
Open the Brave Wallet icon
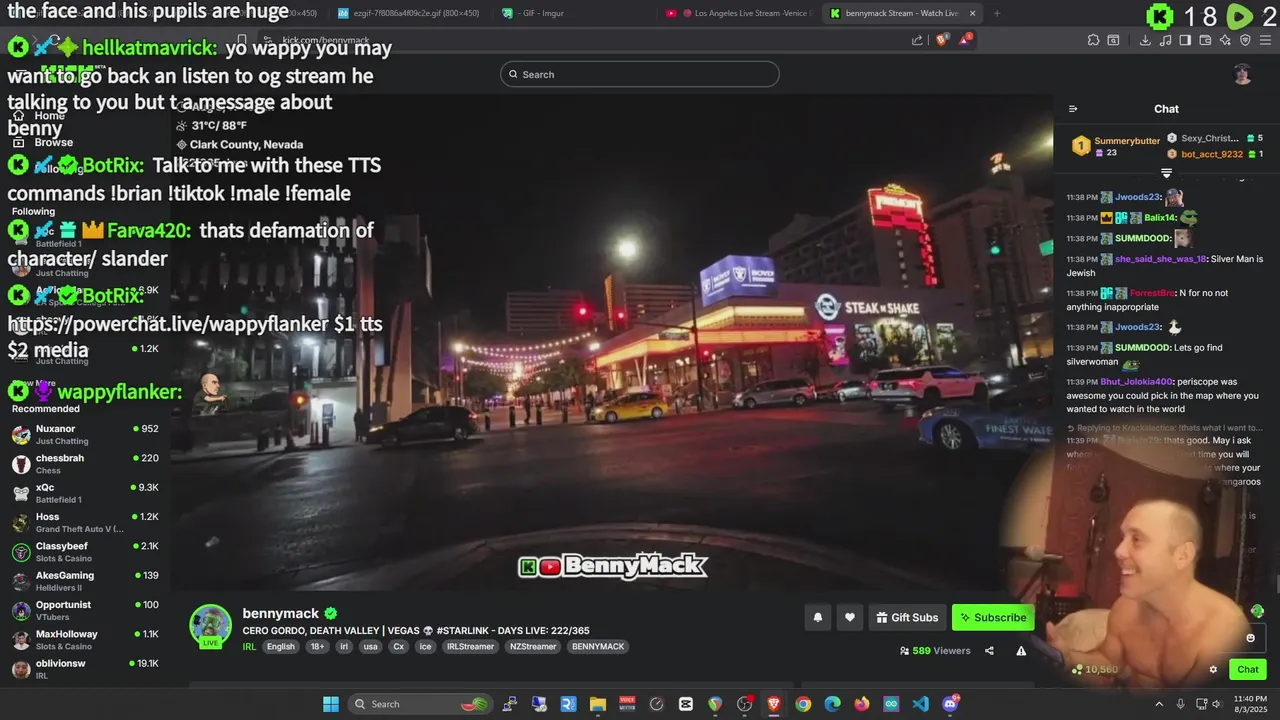point(1205,40)
